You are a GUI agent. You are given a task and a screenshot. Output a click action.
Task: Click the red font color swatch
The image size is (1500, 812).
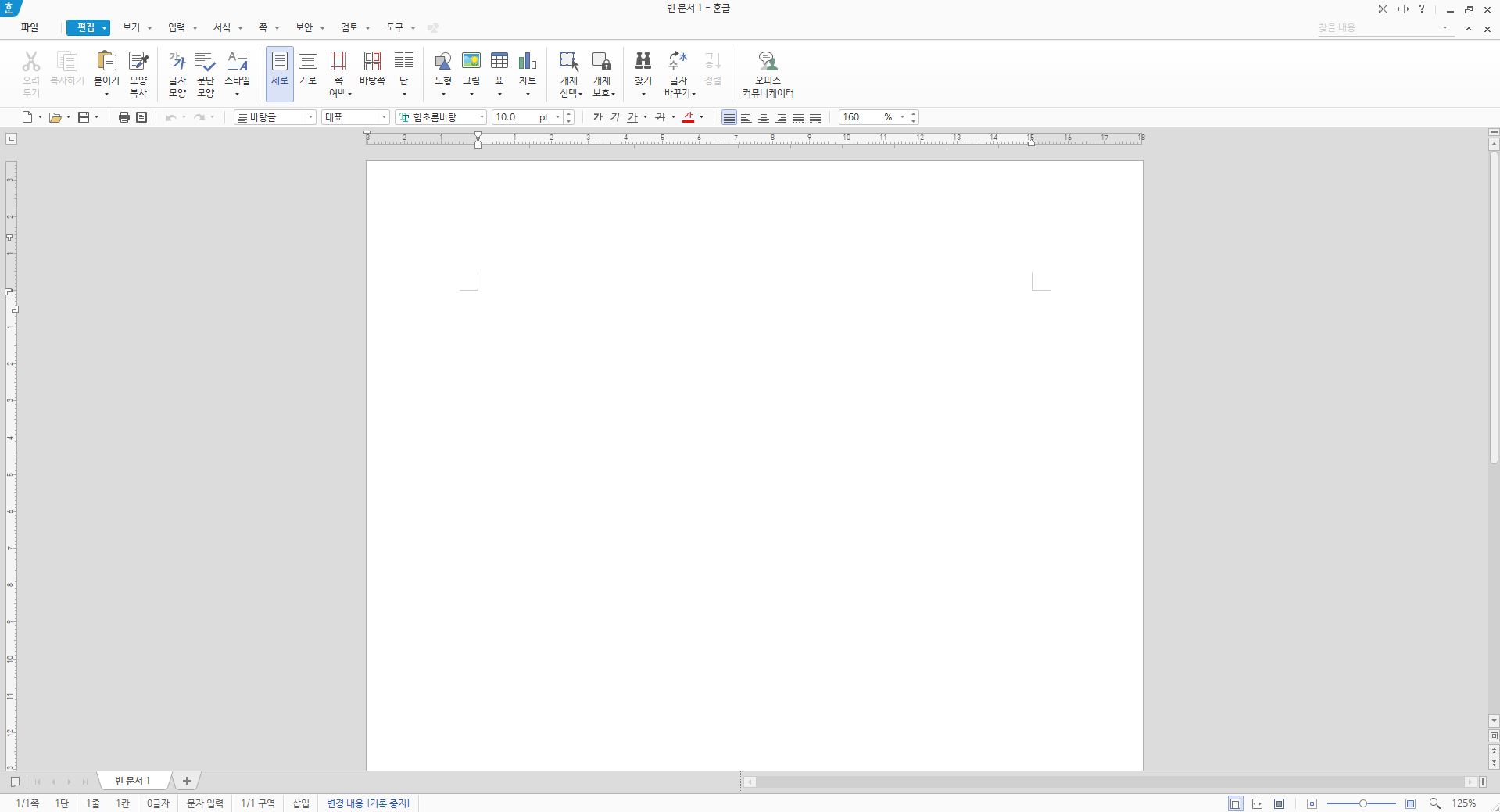pos(689,117)
